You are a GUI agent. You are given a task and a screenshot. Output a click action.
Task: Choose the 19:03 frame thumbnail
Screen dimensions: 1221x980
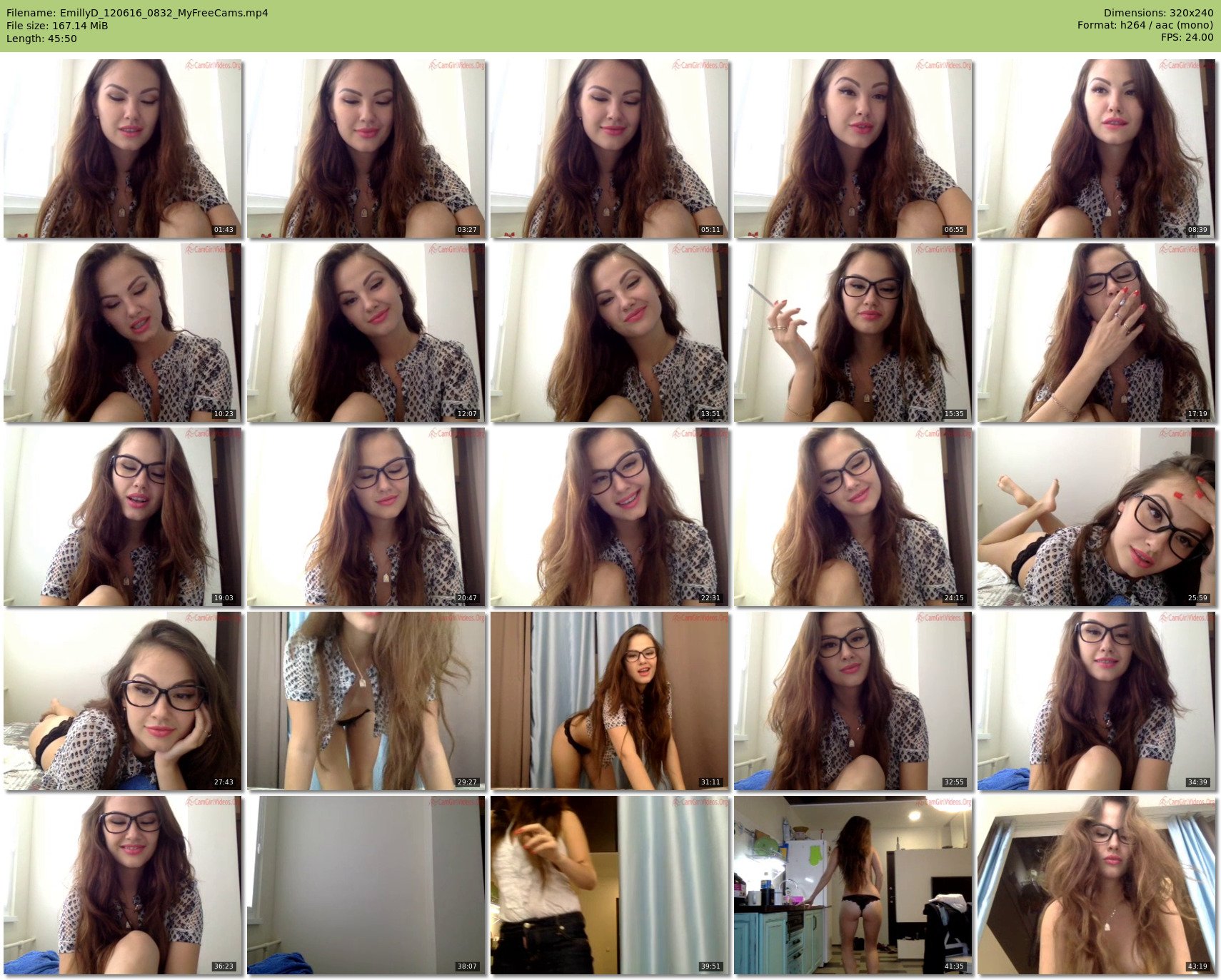tap(123, 516)
